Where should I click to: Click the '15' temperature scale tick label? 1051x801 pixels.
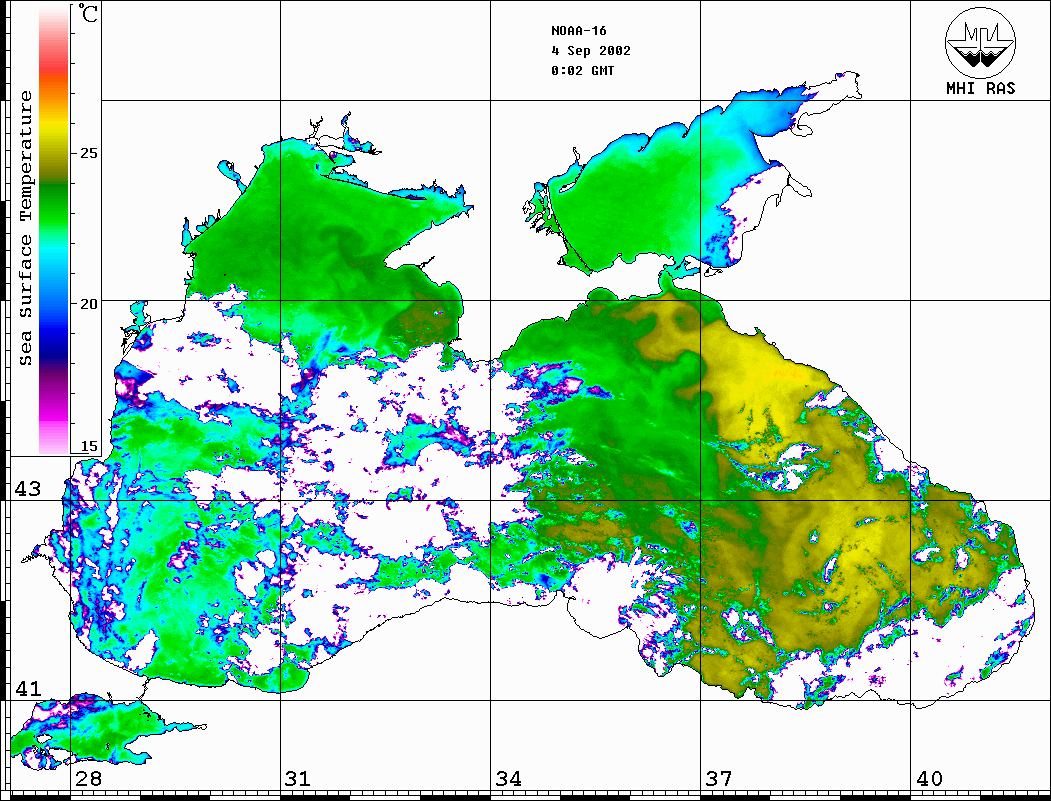point(88,446)
